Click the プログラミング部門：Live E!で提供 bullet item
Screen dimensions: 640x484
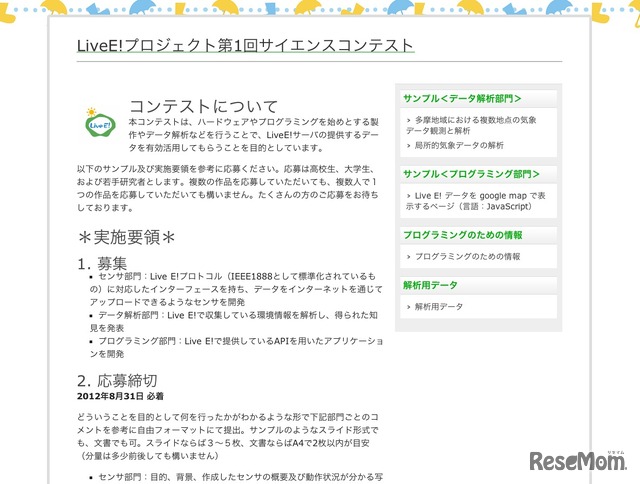coord(236,347)
